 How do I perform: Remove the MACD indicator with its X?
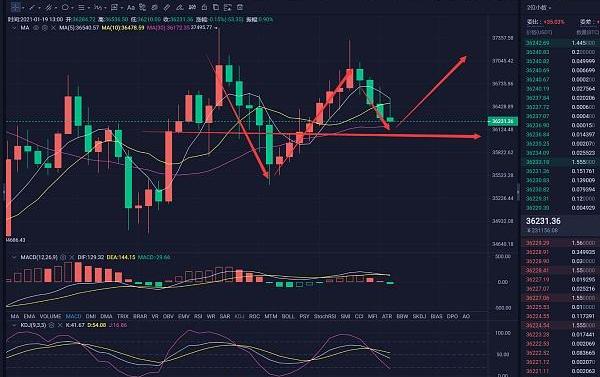pos(71,257)
